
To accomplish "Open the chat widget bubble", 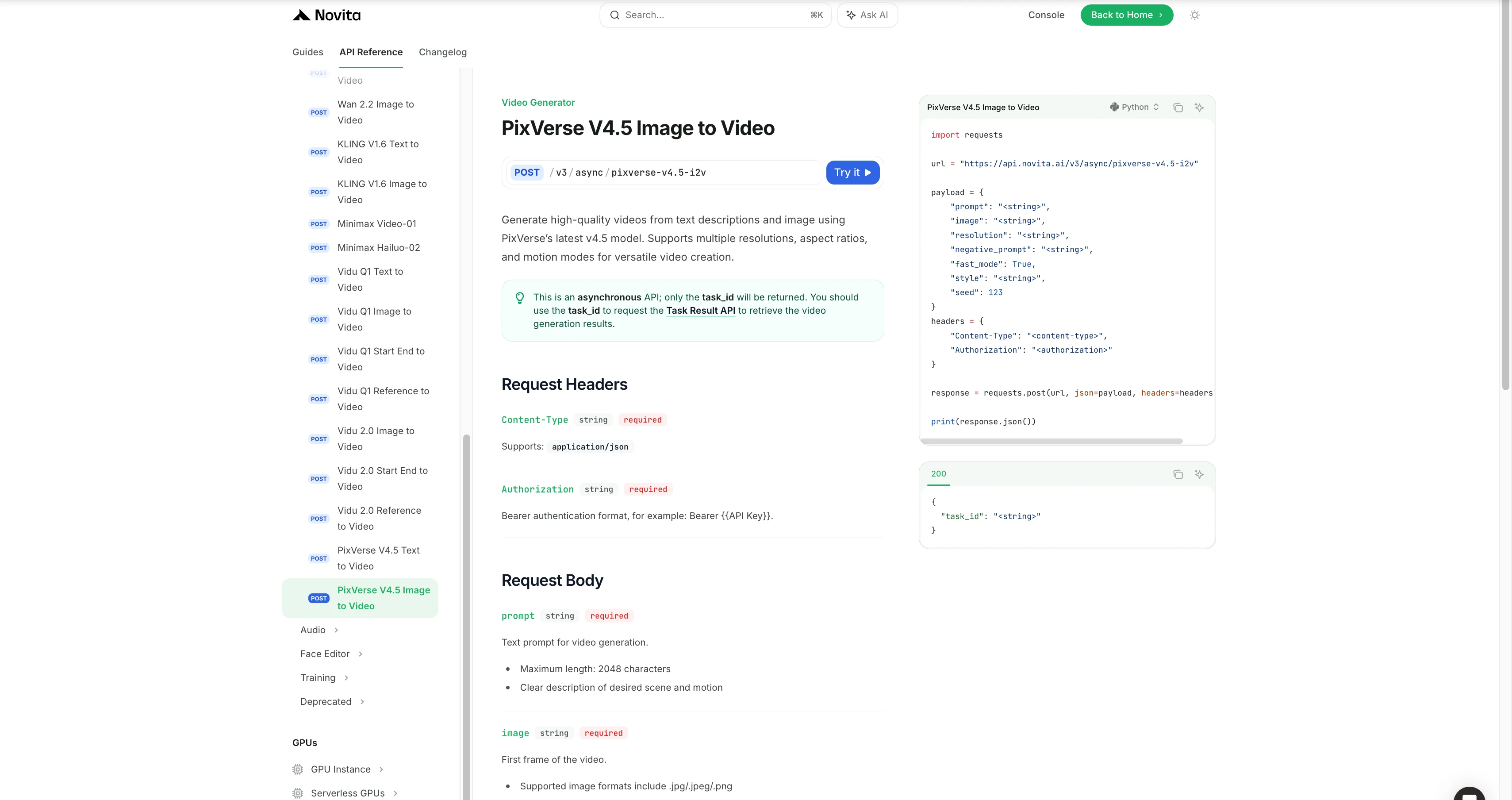I will (x=1469, y=793).
